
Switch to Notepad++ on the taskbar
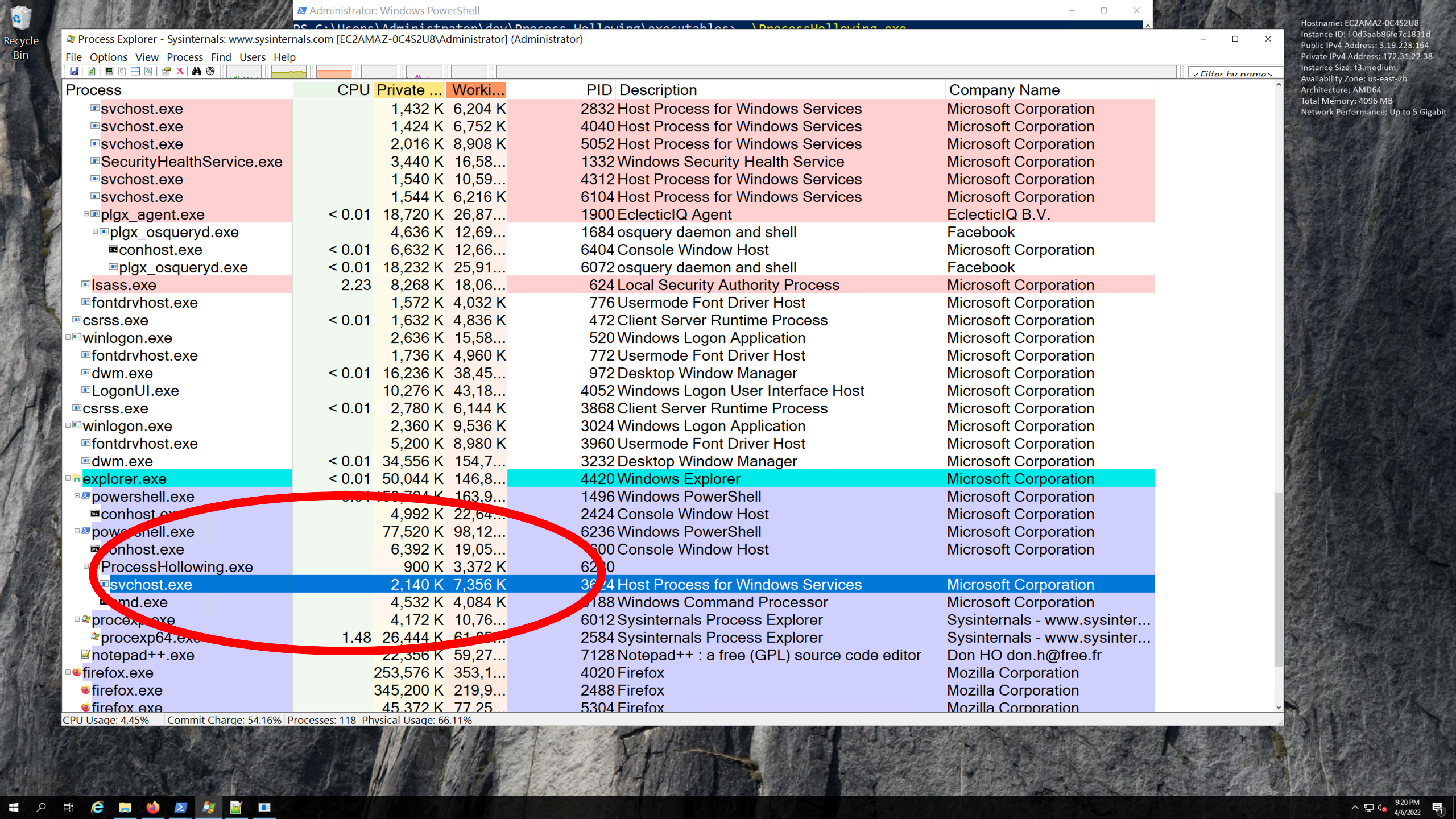(x=236, y=807)
